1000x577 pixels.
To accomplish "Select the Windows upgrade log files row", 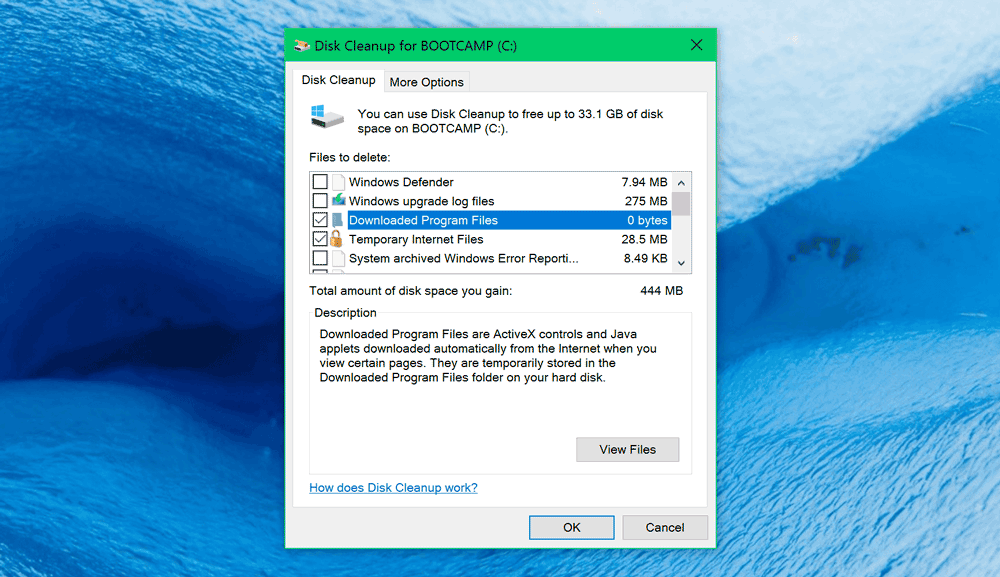I will pyautogui.click(x=490, y=201).
